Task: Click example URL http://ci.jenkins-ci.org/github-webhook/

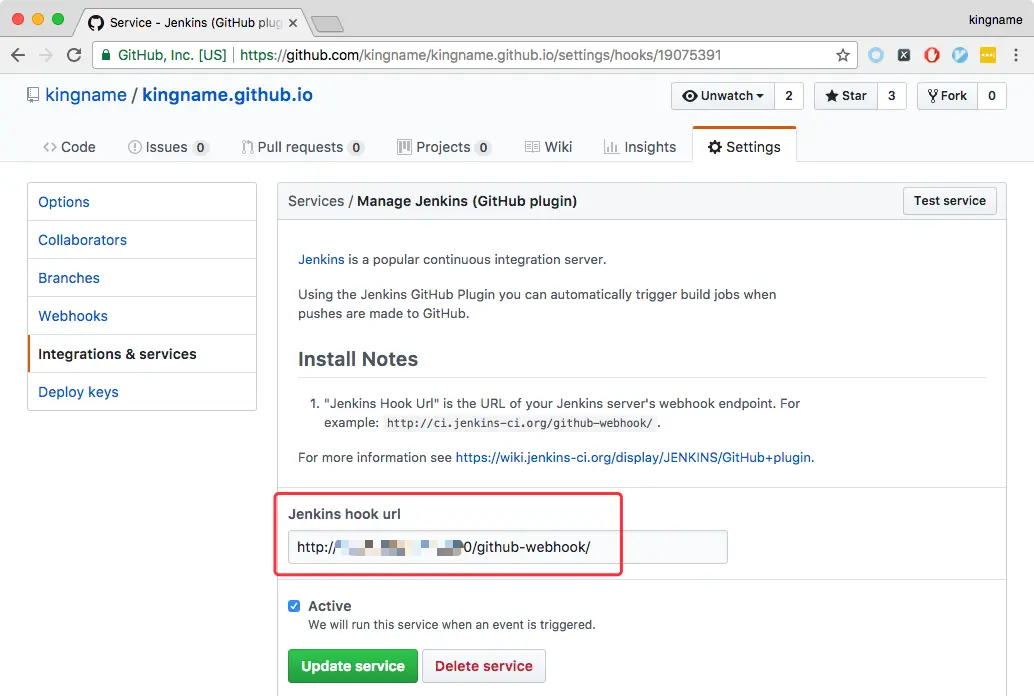Action: point(520,423)
